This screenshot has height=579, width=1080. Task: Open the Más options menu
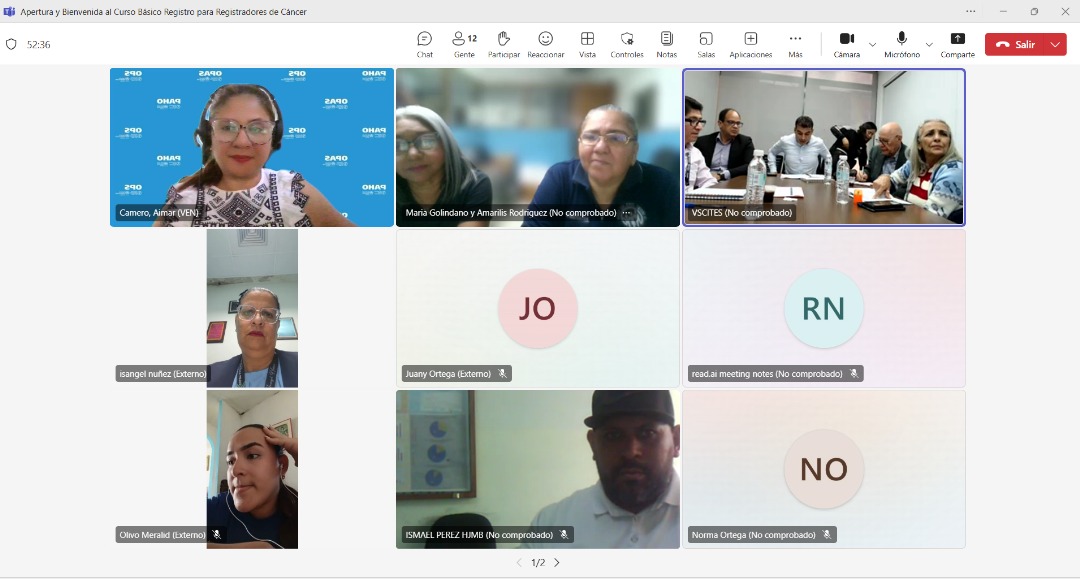pos(795,44)
